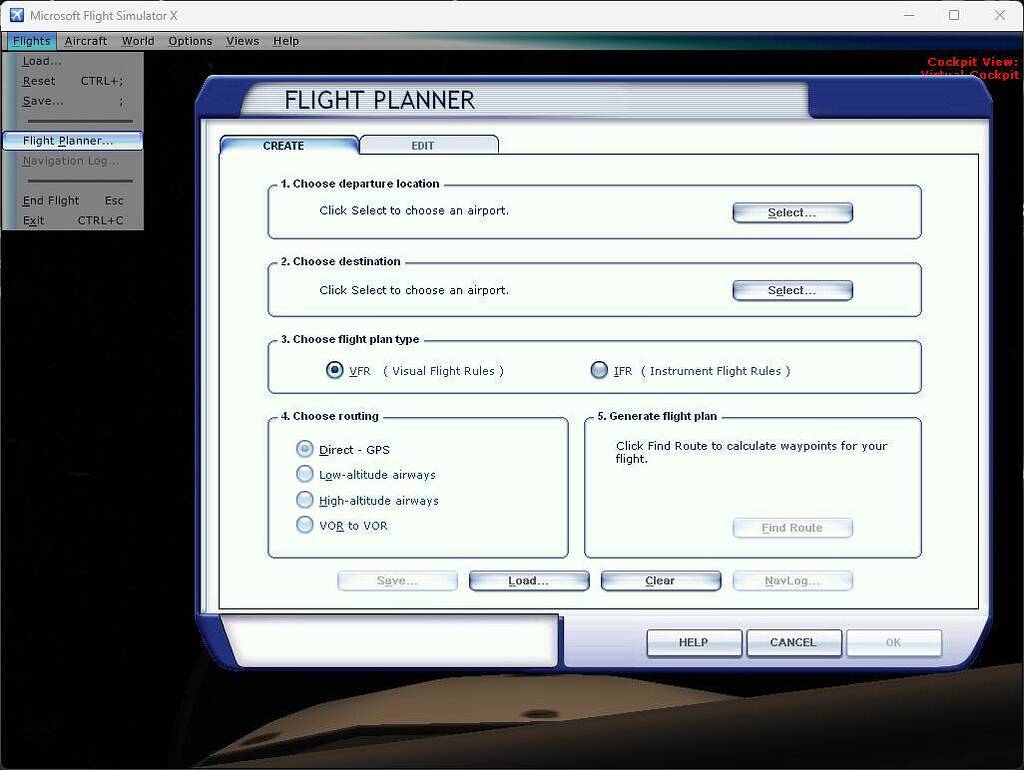The height and width of the screenshot is (770, 1024).
Task: Open the World menu
Action: pyautogui.click(x=137, y=41)
